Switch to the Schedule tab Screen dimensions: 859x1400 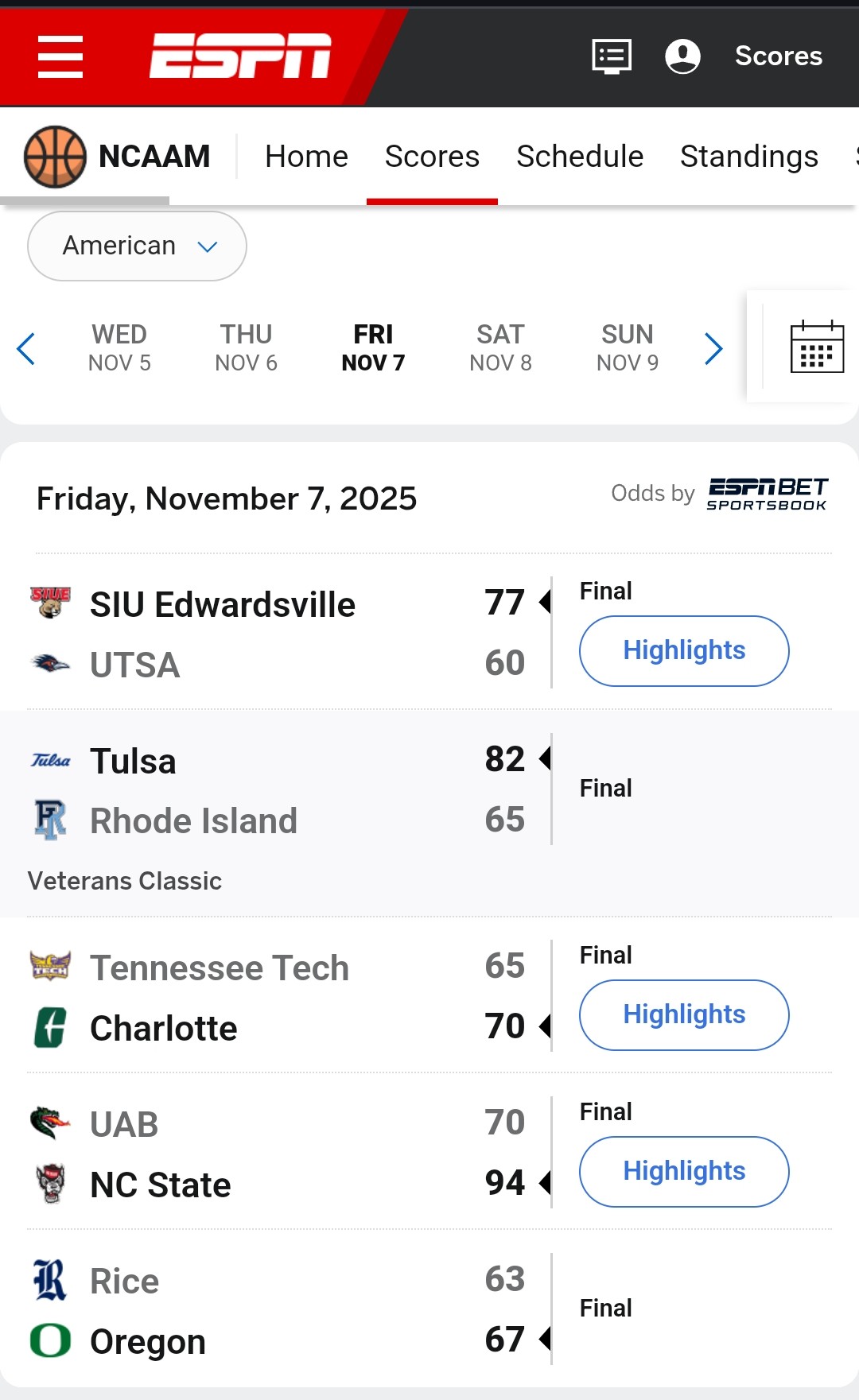click(x=579, y=157)
